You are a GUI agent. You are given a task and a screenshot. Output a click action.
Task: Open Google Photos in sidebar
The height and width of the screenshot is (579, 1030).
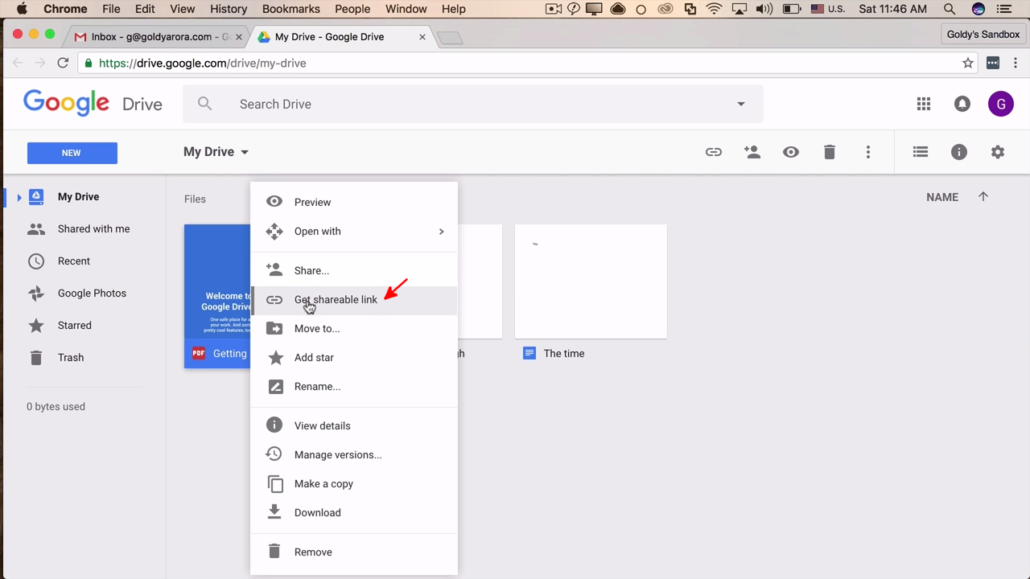tap(92, 293)
